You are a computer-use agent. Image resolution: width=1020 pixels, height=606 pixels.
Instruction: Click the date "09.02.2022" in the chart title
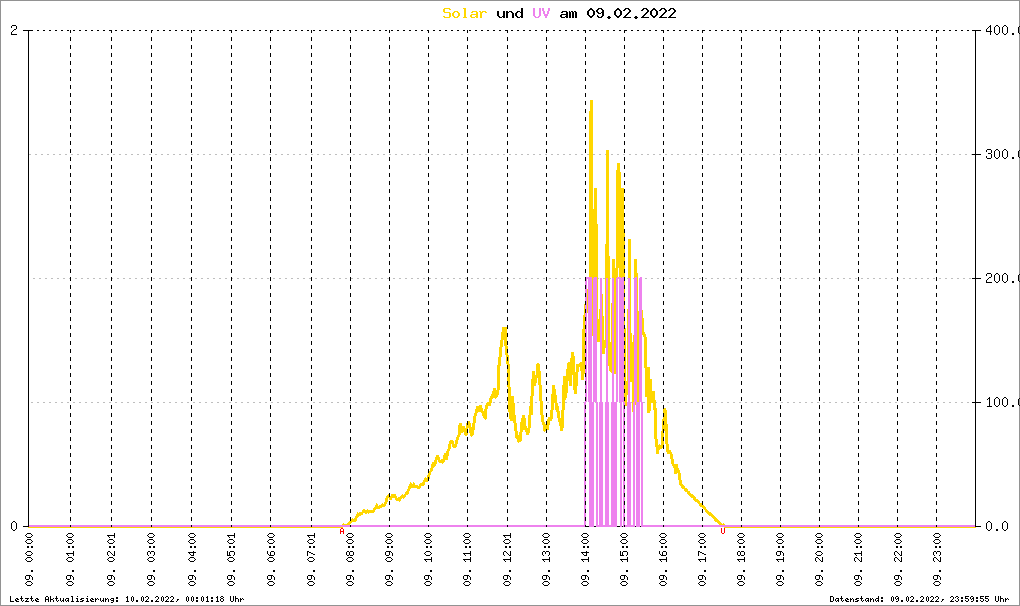[x=631, y=13]
